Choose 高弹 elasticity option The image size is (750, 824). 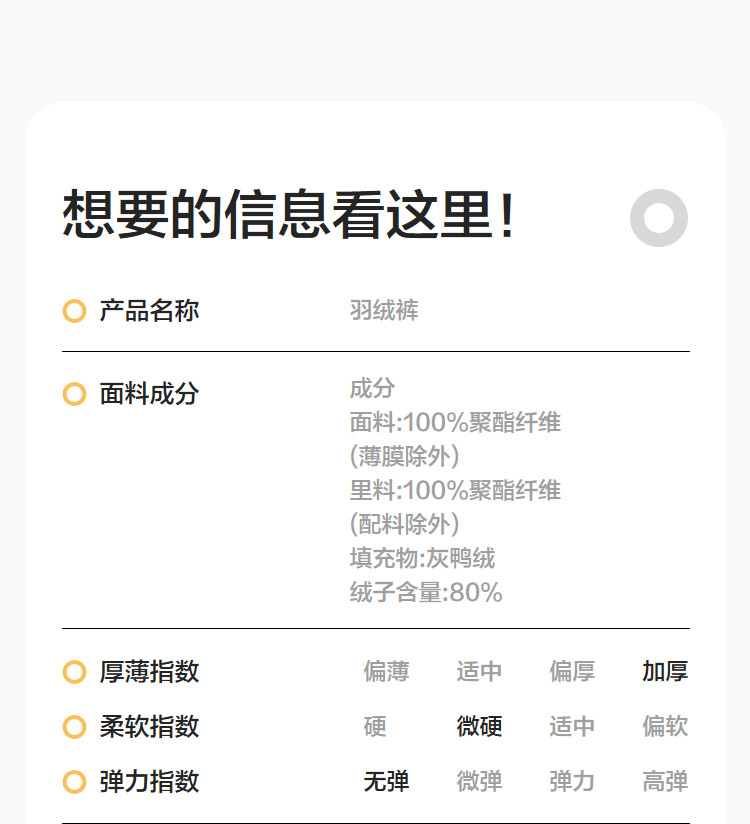click(x=665, y=782)
